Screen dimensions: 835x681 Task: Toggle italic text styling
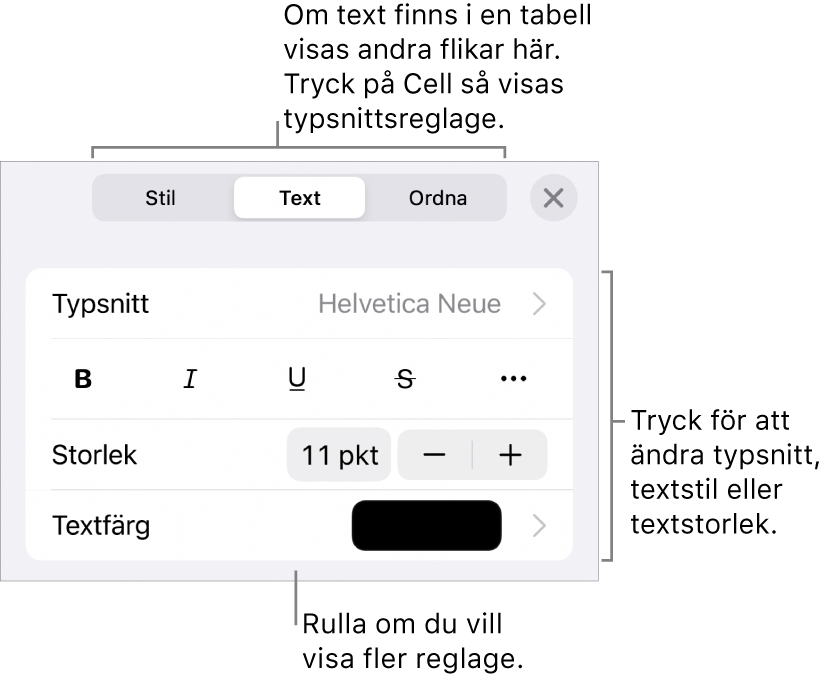point(190,378)
